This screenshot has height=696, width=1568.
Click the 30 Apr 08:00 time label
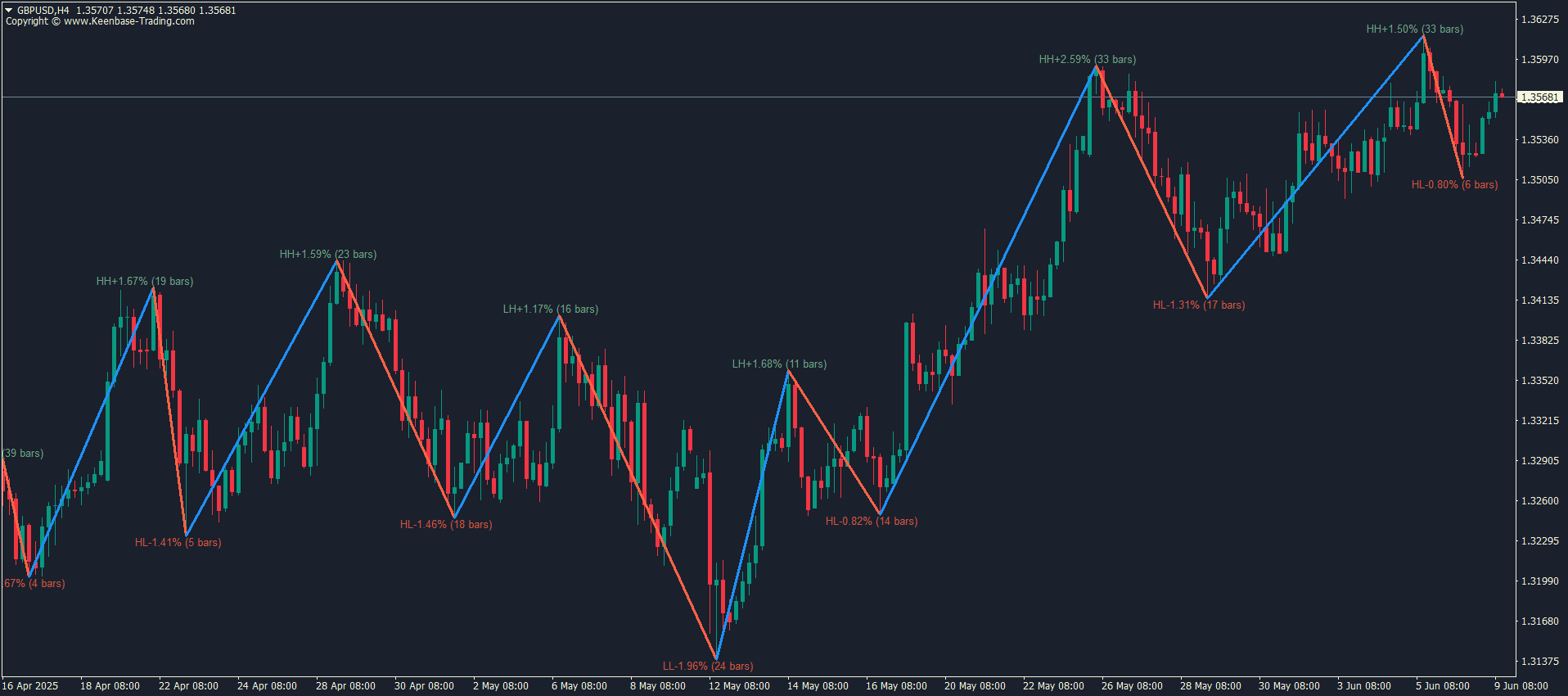(424, 686)
